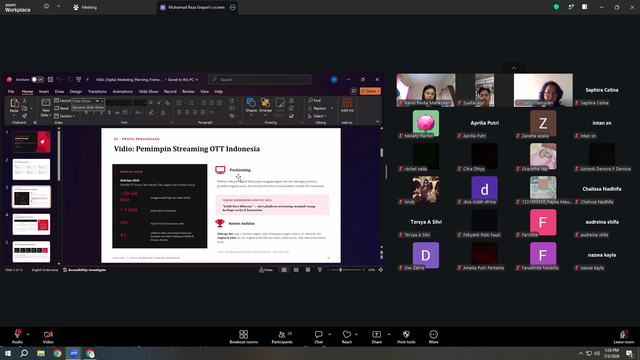Click Share screen in Zoom toolbar
The height and width of the screenshot is (360, 640).
coord(376,337)
